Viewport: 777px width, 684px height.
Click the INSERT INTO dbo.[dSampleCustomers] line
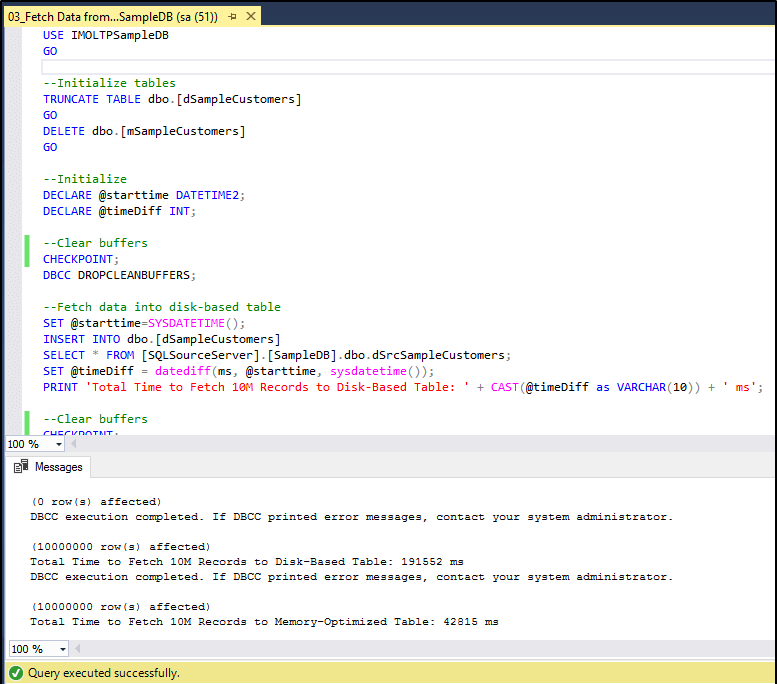click(161, 339)
